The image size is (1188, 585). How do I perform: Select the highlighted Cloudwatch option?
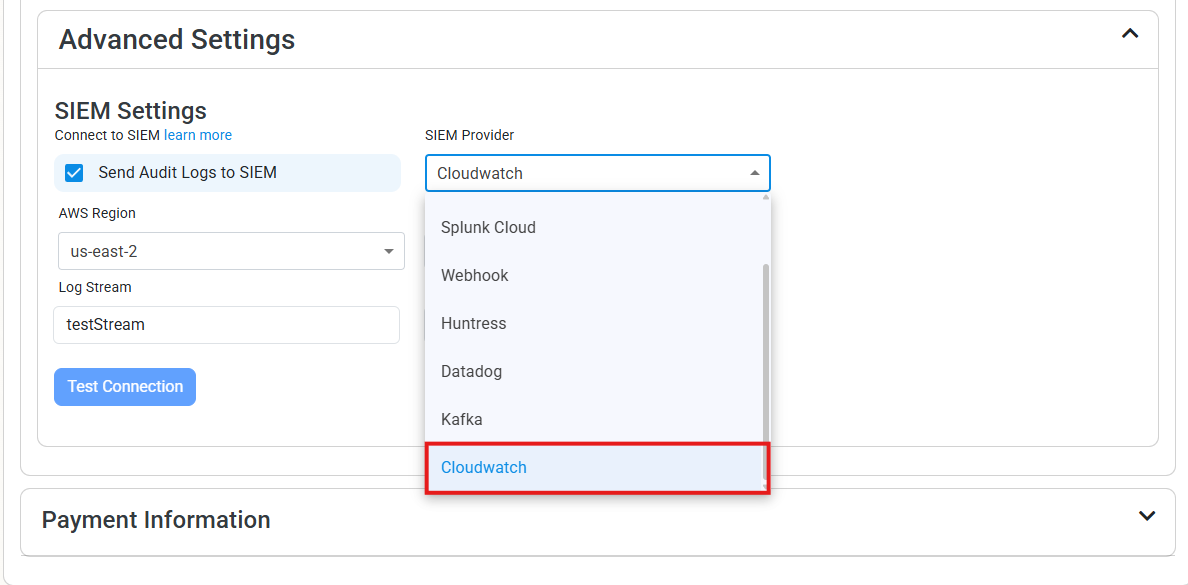coord(484,467)
